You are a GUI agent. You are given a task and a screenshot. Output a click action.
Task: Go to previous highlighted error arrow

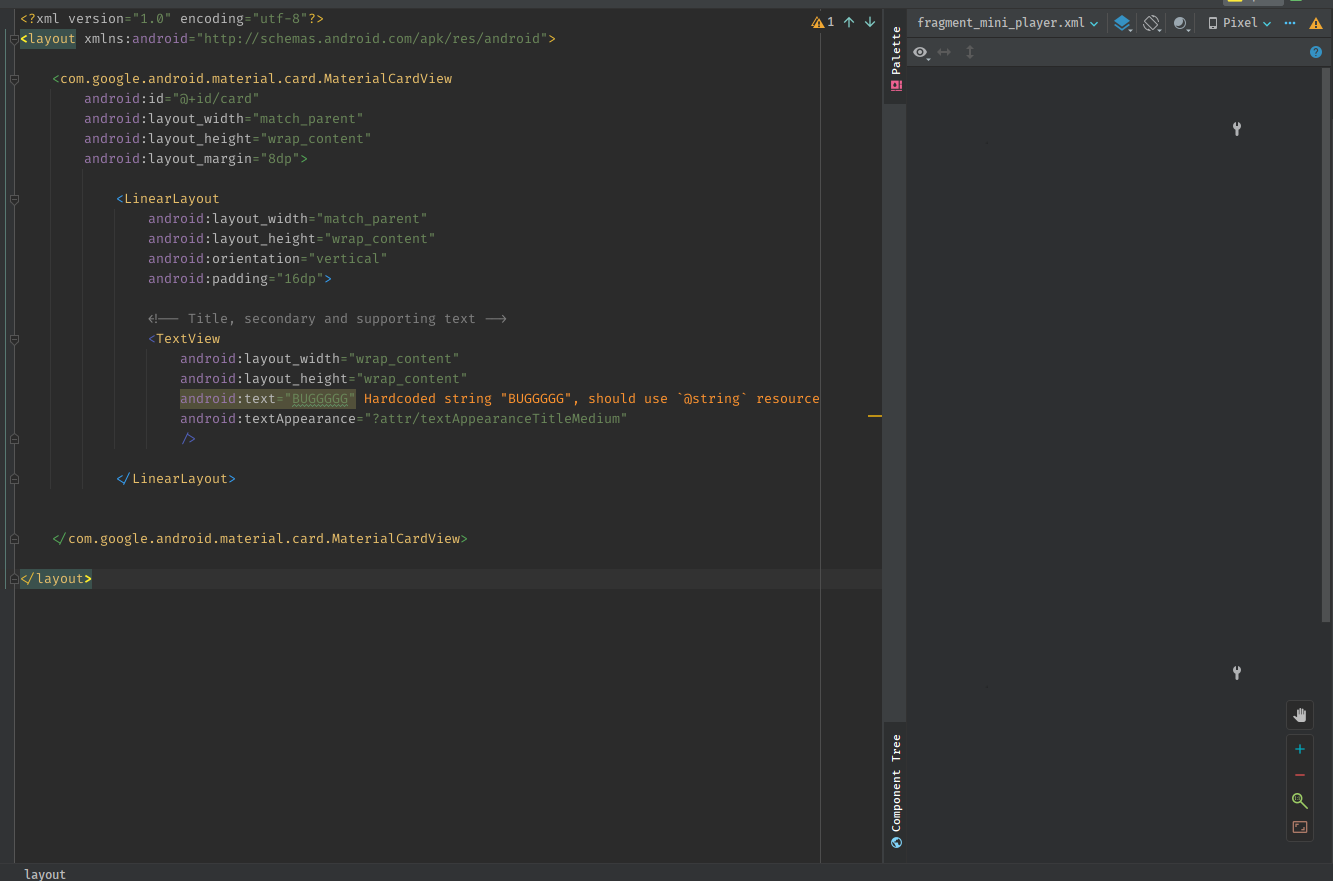pyautogui.click(x=849, y=21)
